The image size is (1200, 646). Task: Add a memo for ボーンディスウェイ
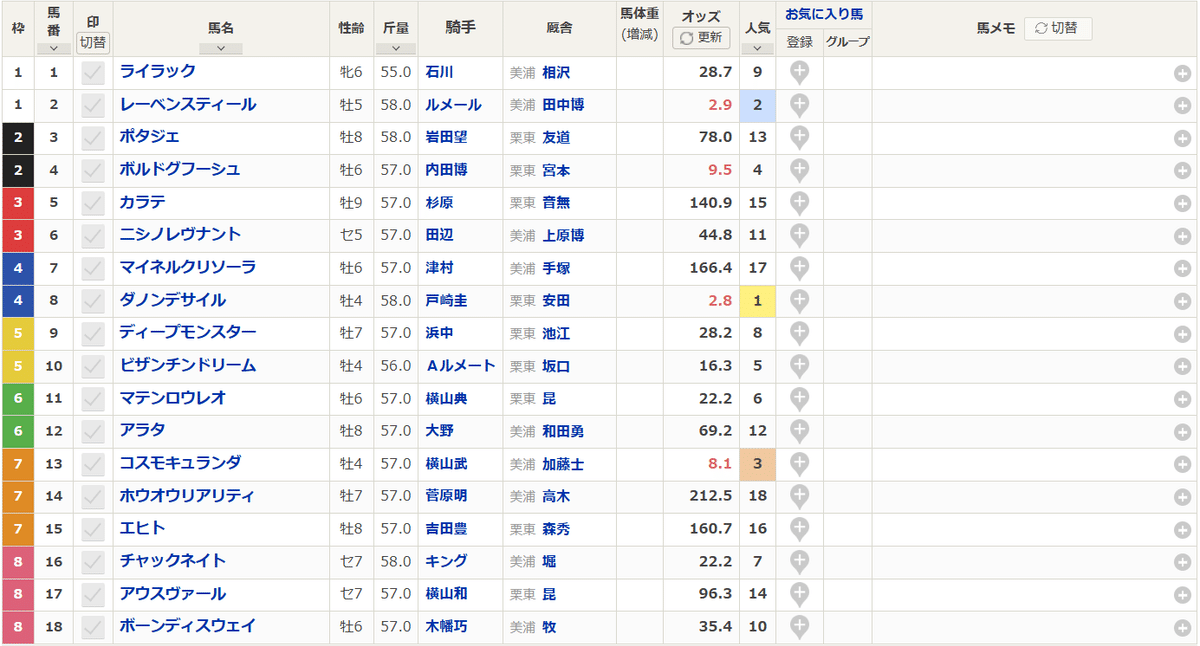pos(1180,626)
